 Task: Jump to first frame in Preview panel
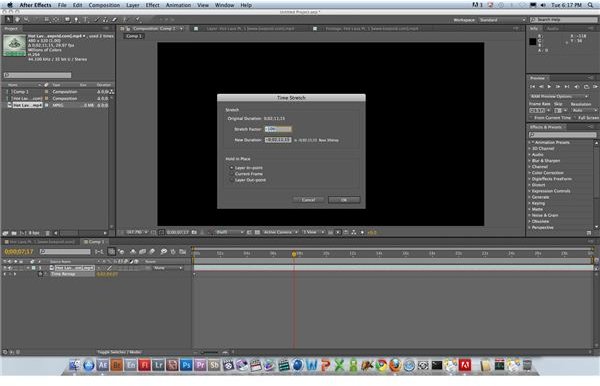pyautogui.click(x=532, y=87)
